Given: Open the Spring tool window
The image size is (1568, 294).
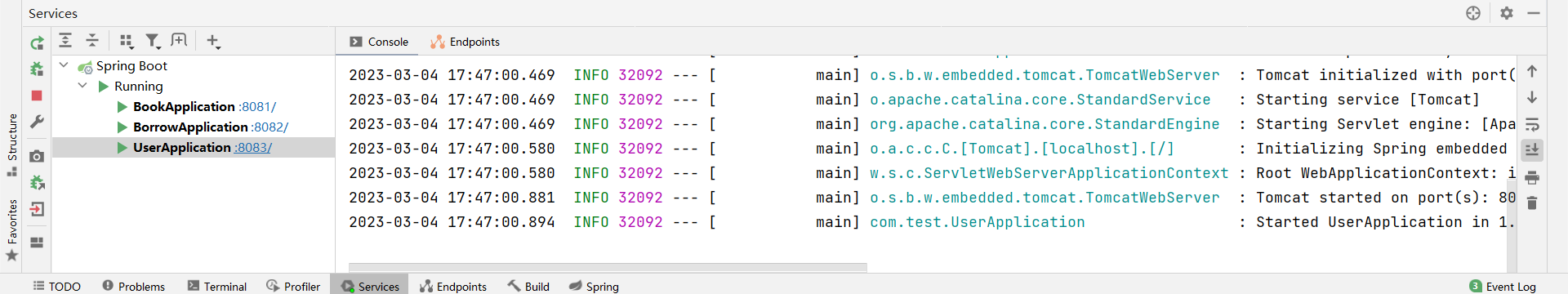Looking at the screenshot, I should coord(594,286).
